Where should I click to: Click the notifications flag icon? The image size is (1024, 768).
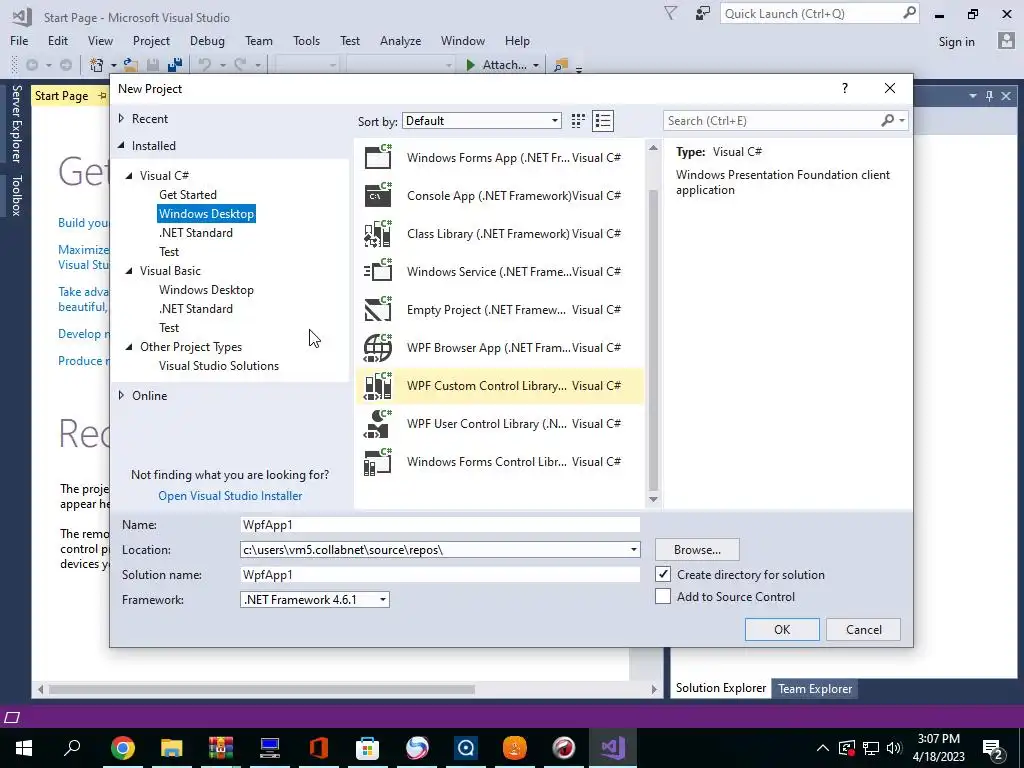click(x=671, y=13)
